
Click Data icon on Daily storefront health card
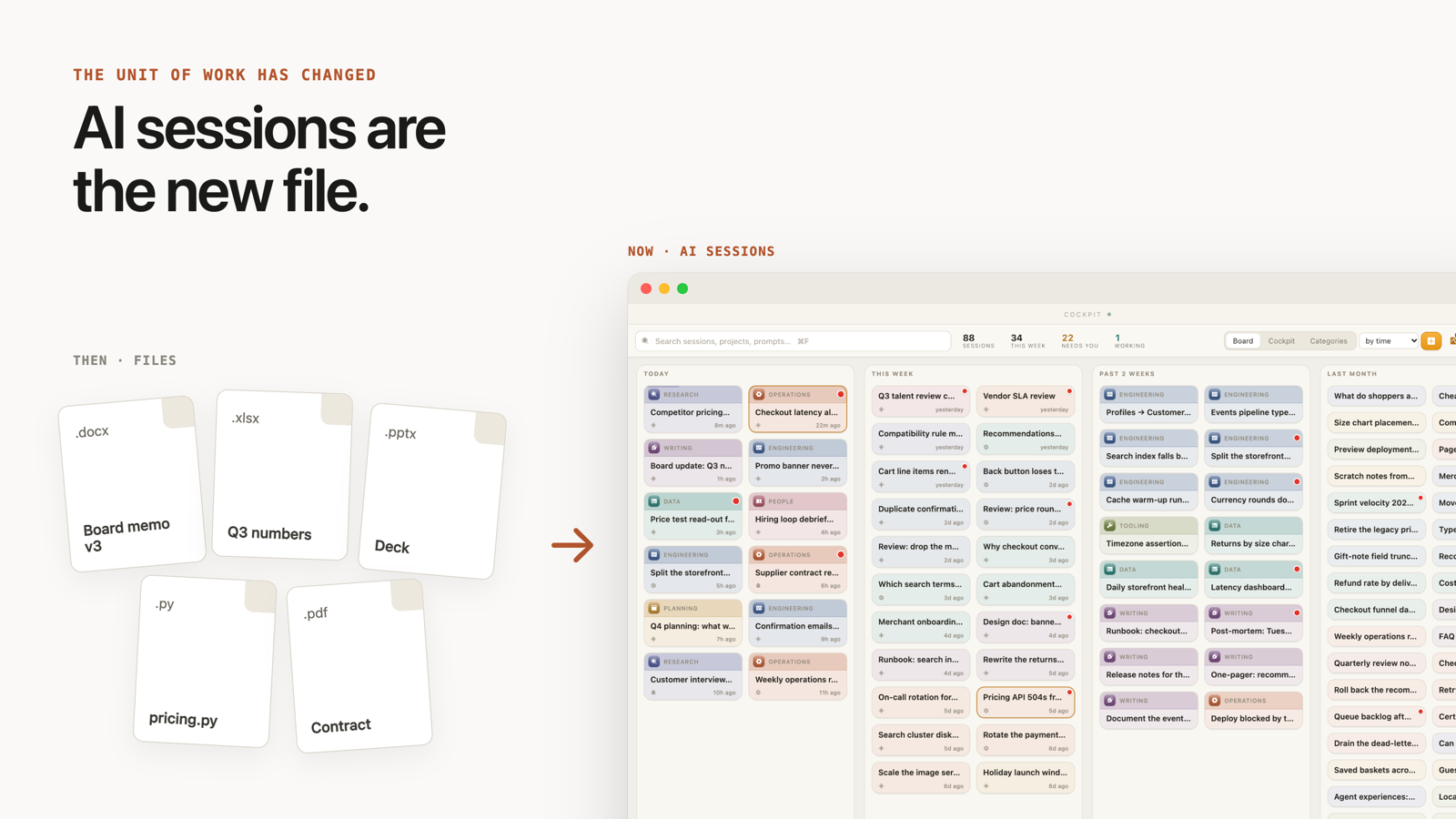click(x=1110, y=570)
